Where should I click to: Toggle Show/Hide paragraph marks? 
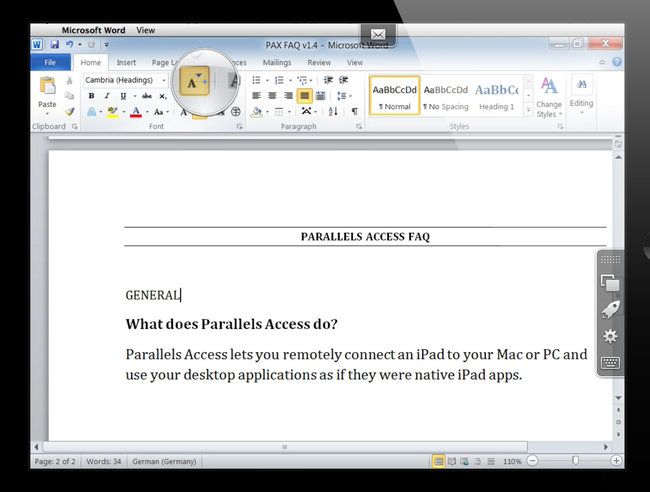(x=354, y=111)
